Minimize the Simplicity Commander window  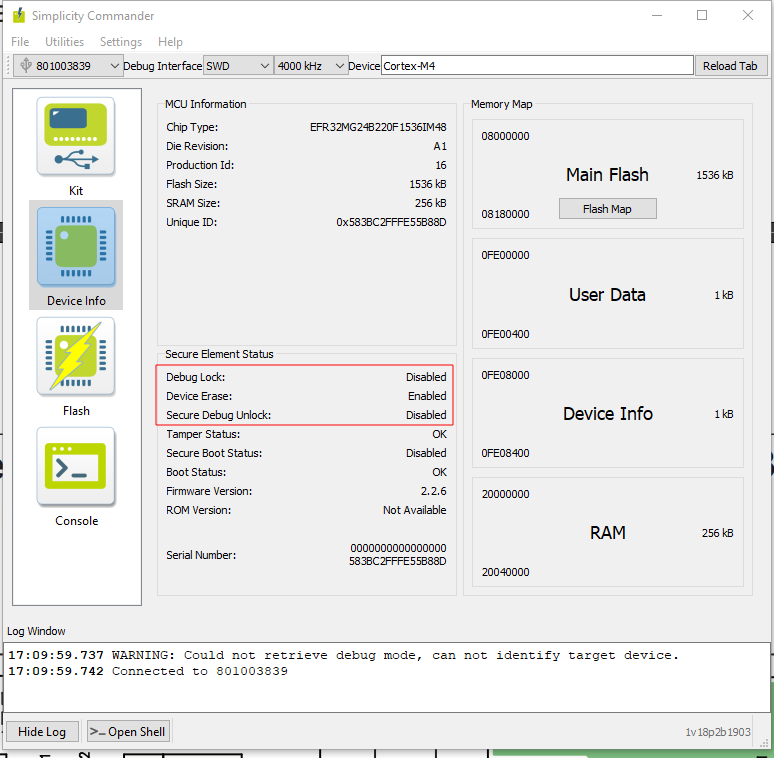point(657,15)
